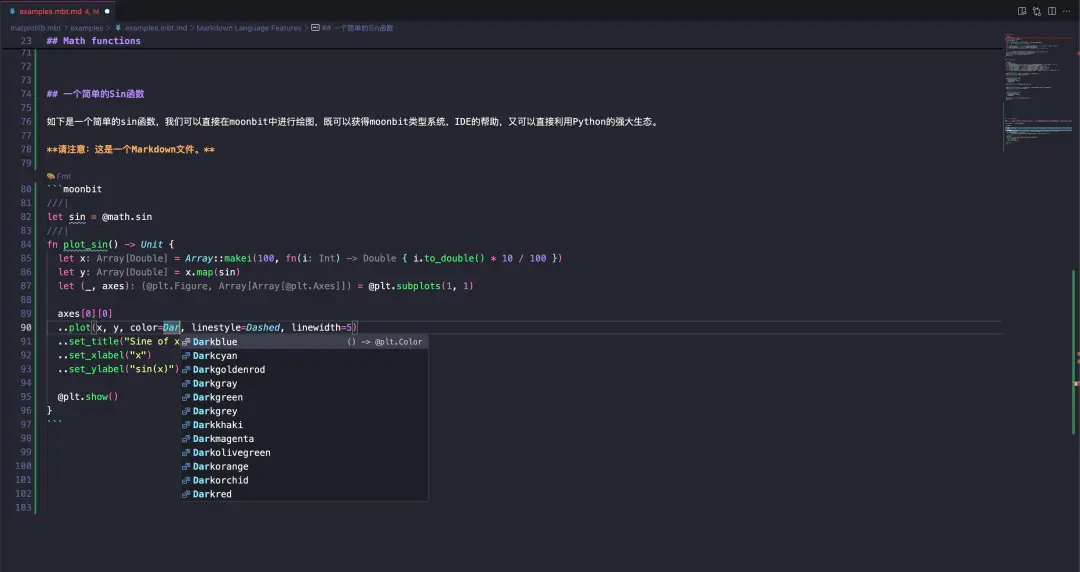Click the 'plot_sin' function name
This screenshot has height=572, width=1080.
pyautogui.click(x=85, y=244)
